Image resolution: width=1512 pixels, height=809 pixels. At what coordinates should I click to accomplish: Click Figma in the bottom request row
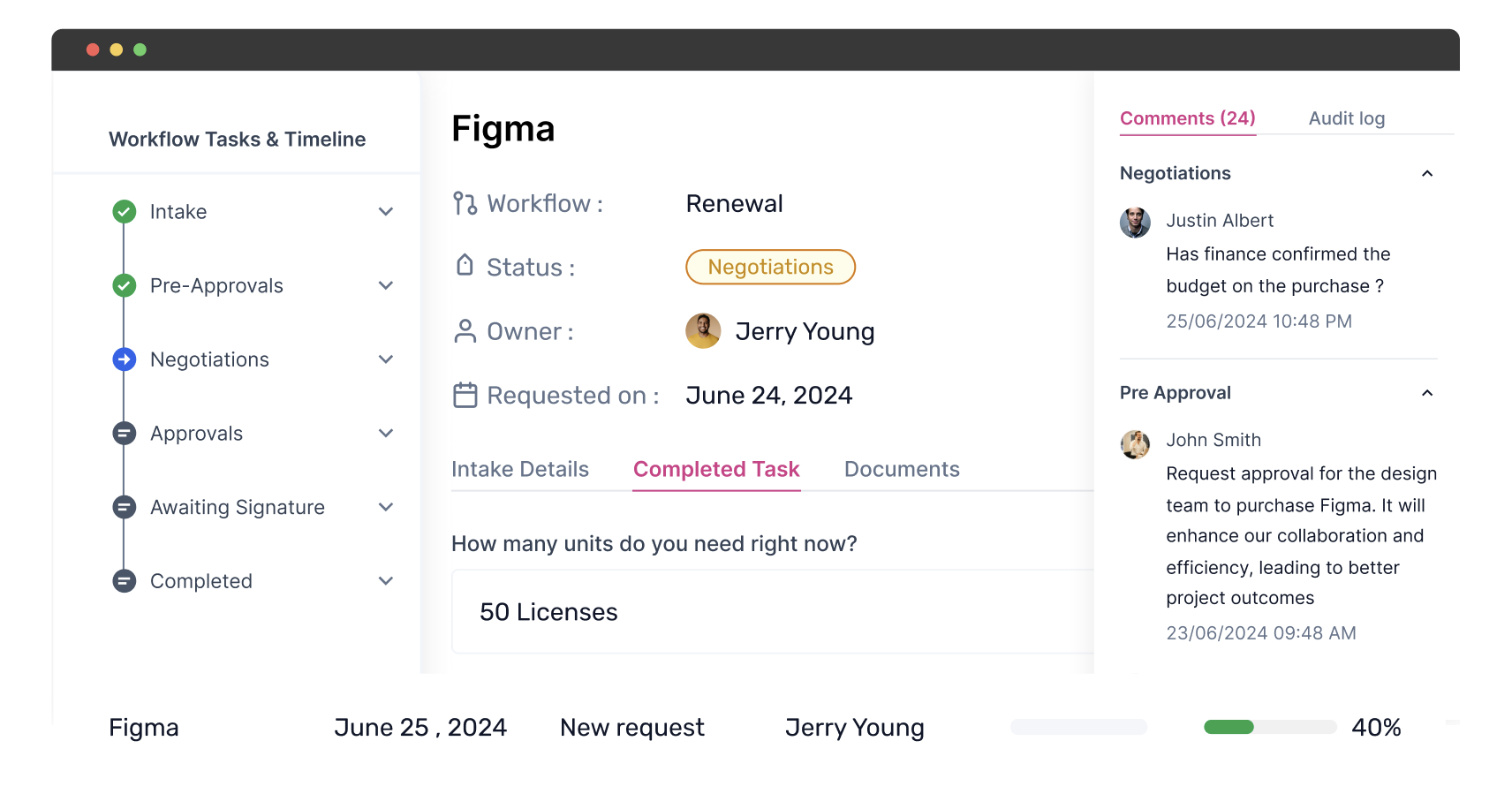click(x=144, y=728)
